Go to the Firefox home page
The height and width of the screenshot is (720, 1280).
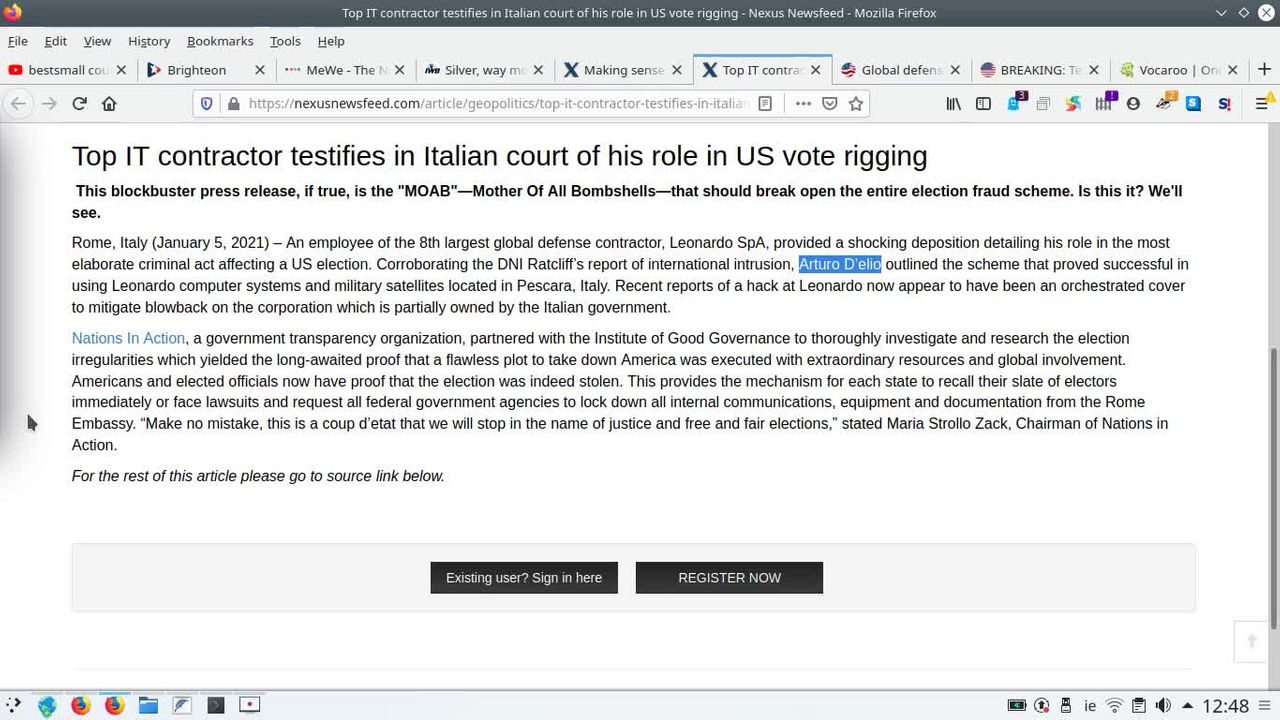(109, 103)
